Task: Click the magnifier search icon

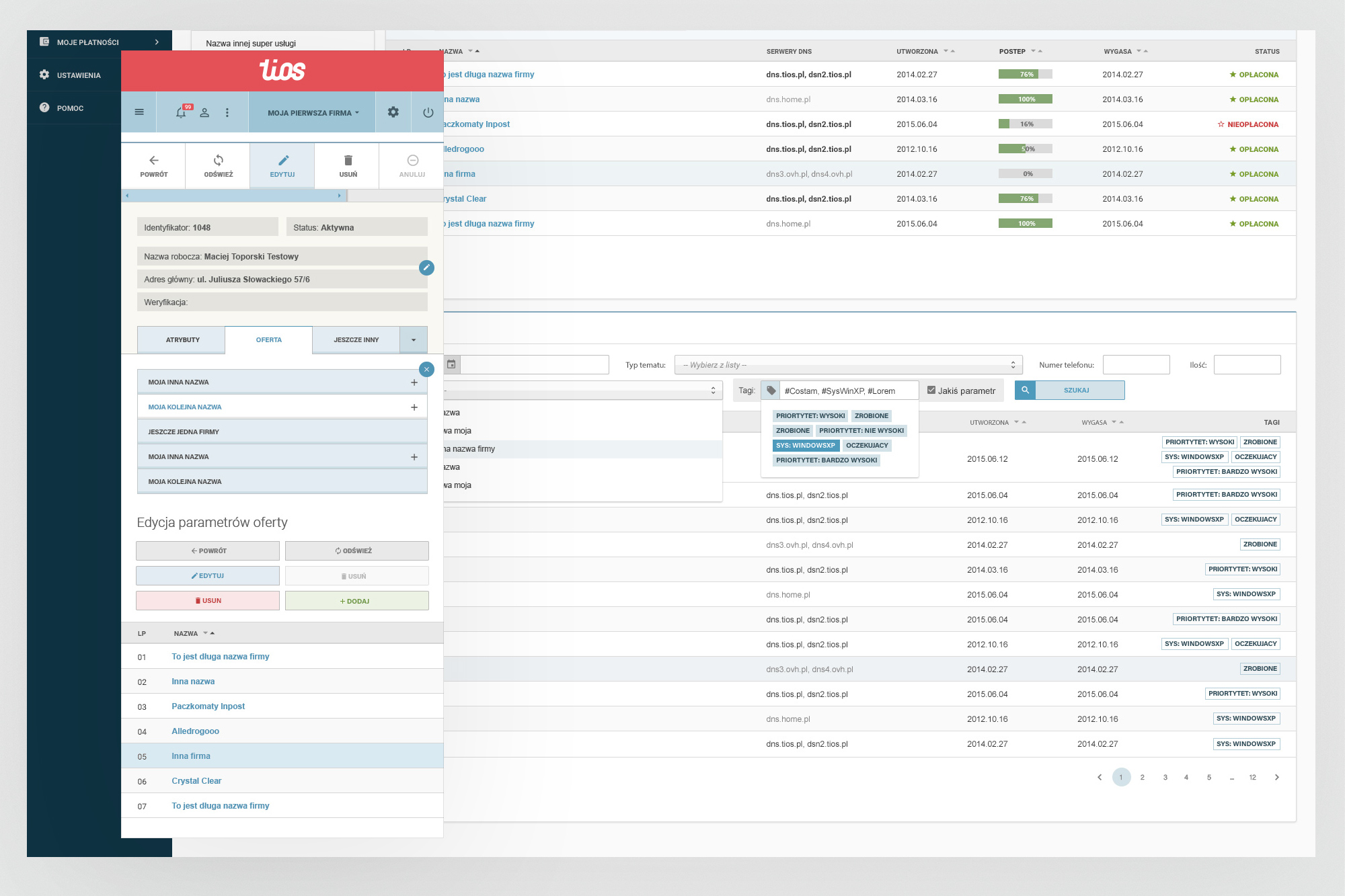Action: tap(1025, 390)
